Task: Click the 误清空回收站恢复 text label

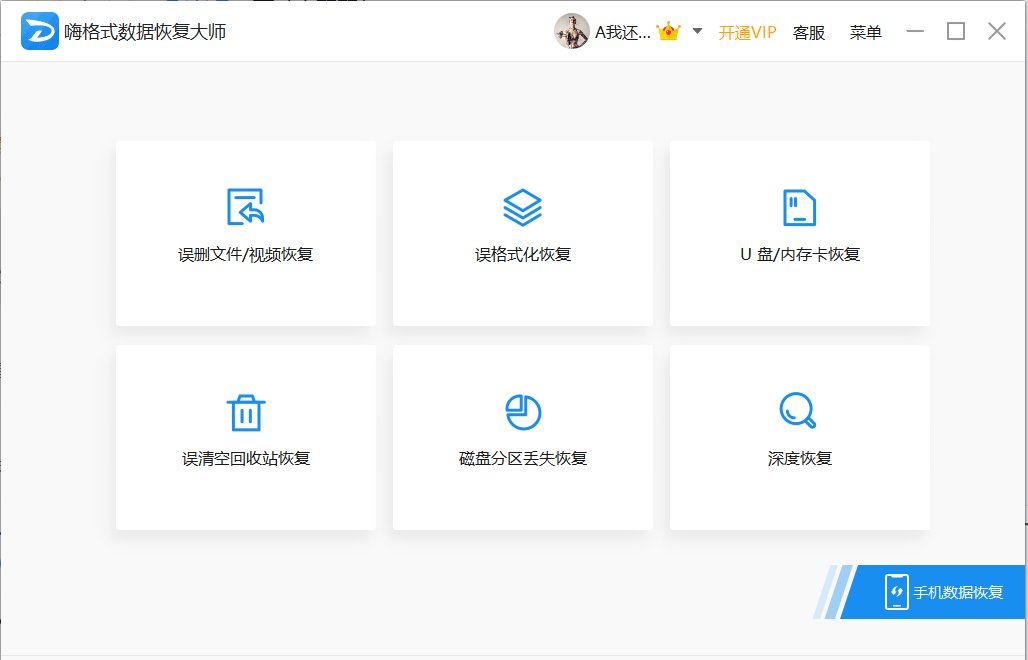Action: click(x=246, y=458)
